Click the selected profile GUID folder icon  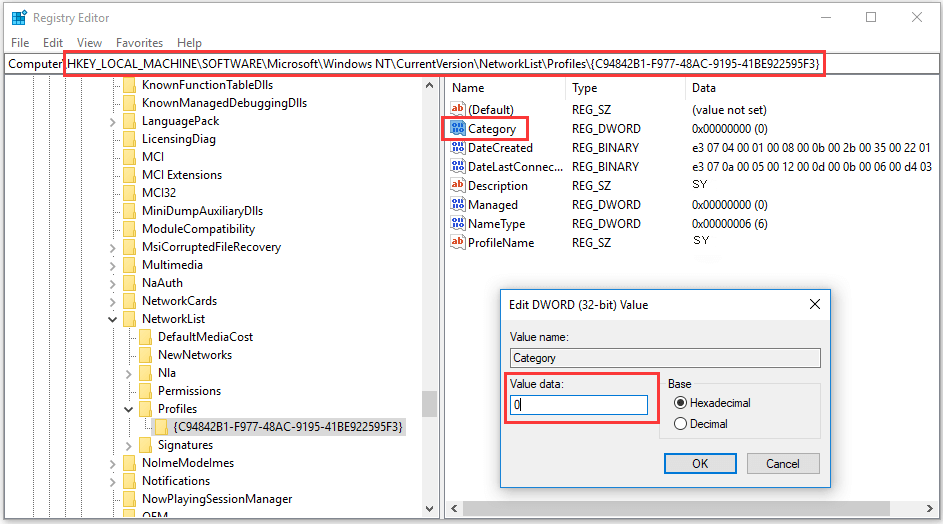tap(161, 427)
